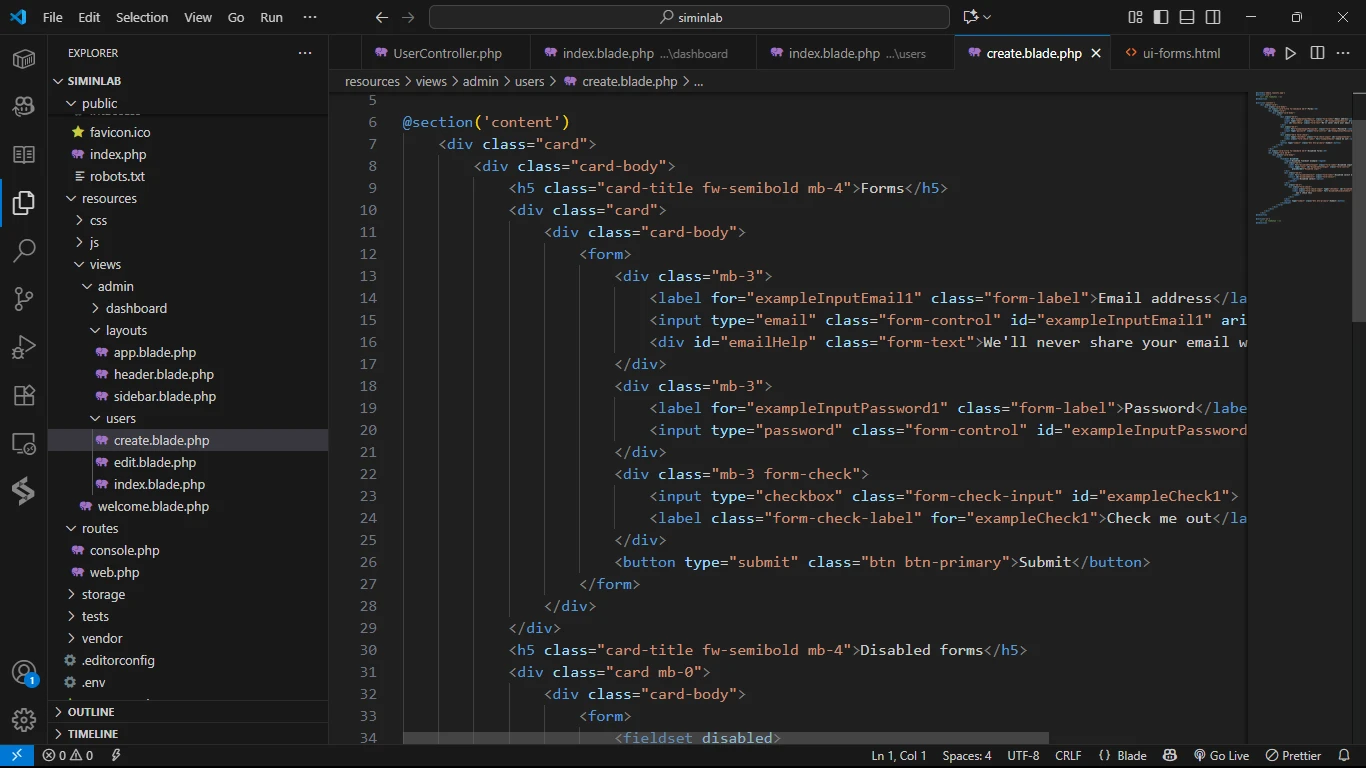Switch to the UserController.php tab
Screen dimensions: 1366x768
tap(447, 53)
